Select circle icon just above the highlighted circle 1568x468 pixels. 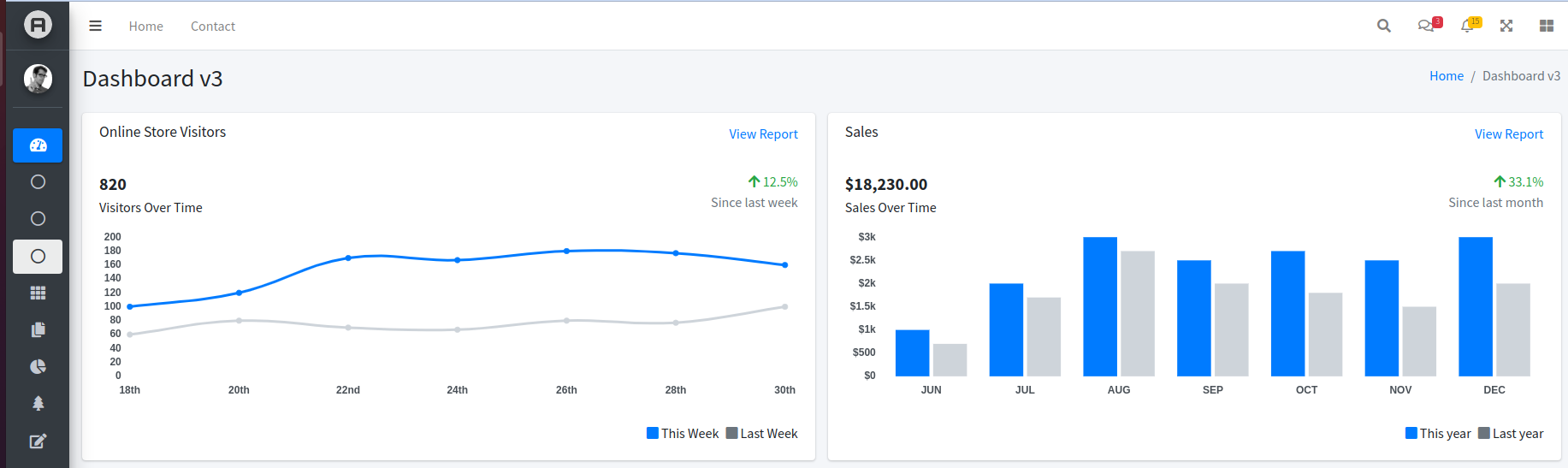[38, 219]
